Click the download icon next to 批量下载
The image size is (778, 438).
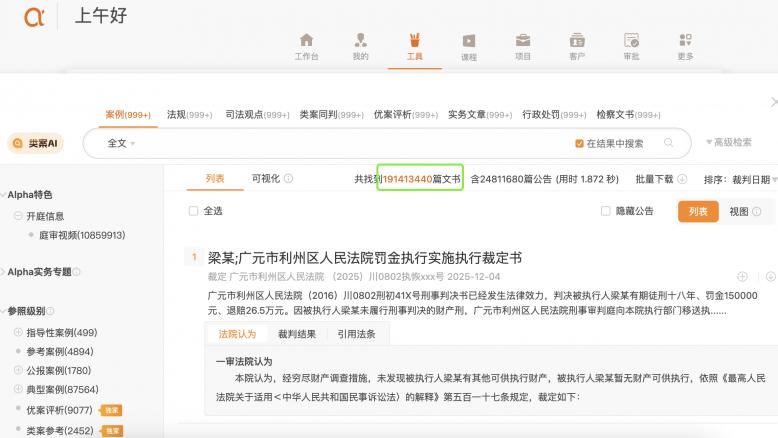point(682,179)
